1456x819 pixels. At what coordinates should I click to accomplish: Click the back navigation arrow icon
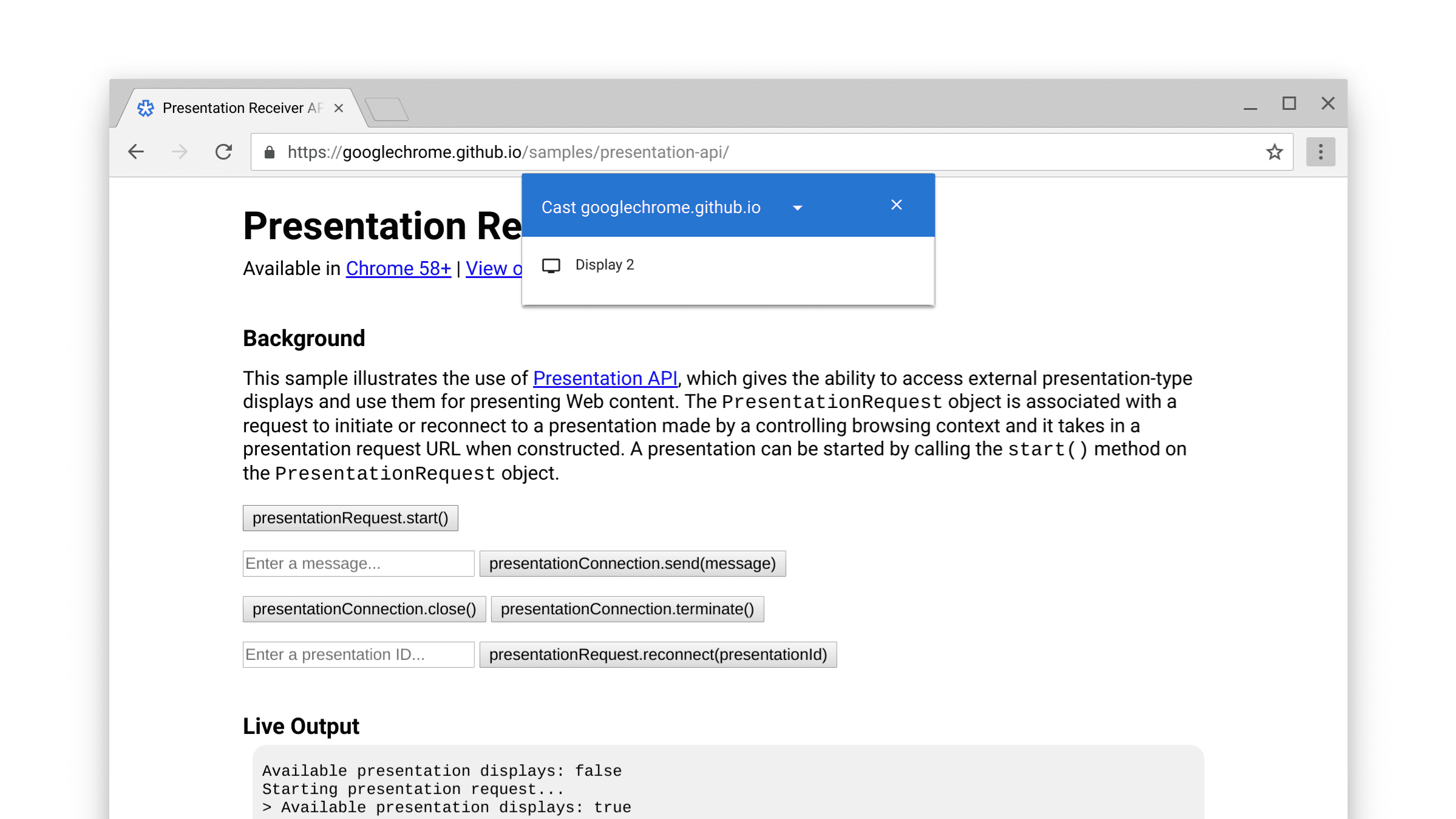[x=136, y=151]
